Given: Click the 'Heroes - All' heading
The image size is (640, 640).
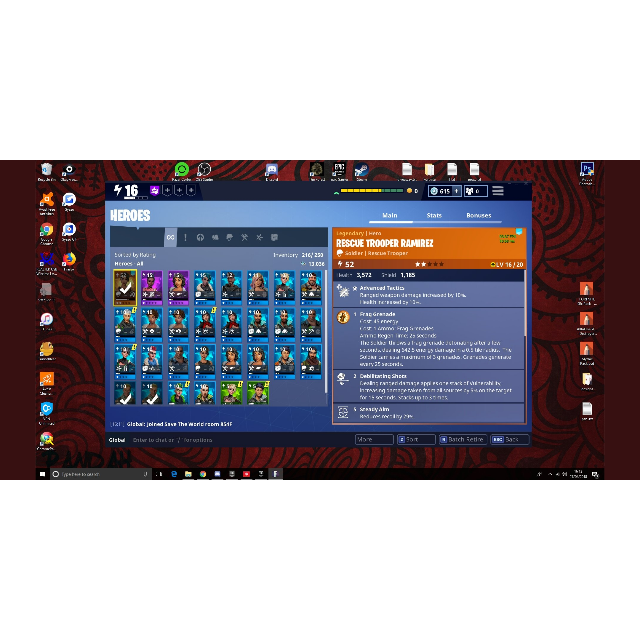Looking at the screenshot, I should click(x=129, y=264).
